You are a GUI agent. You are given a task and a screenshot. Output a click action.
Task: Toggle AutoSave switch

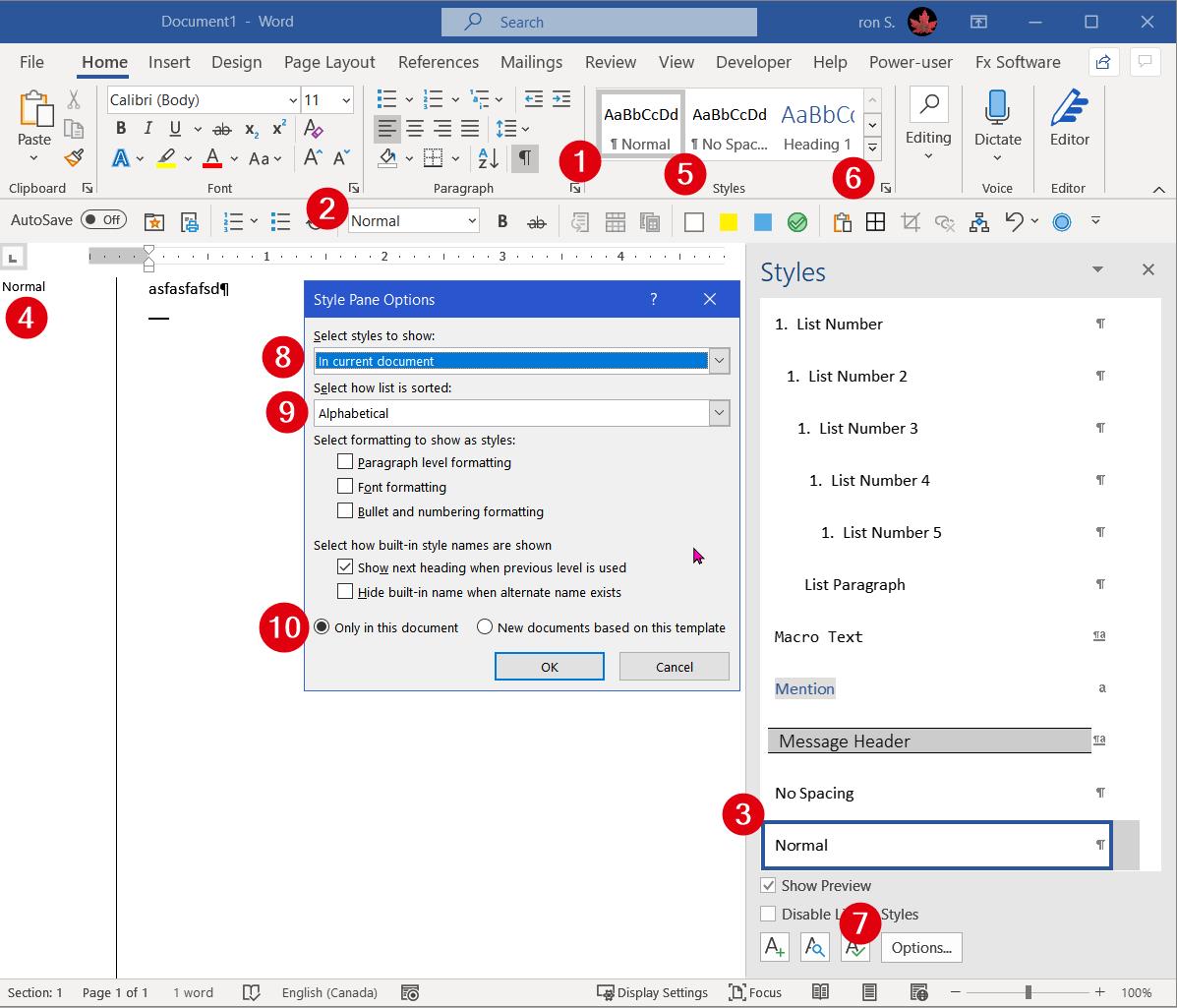(103, 220)
